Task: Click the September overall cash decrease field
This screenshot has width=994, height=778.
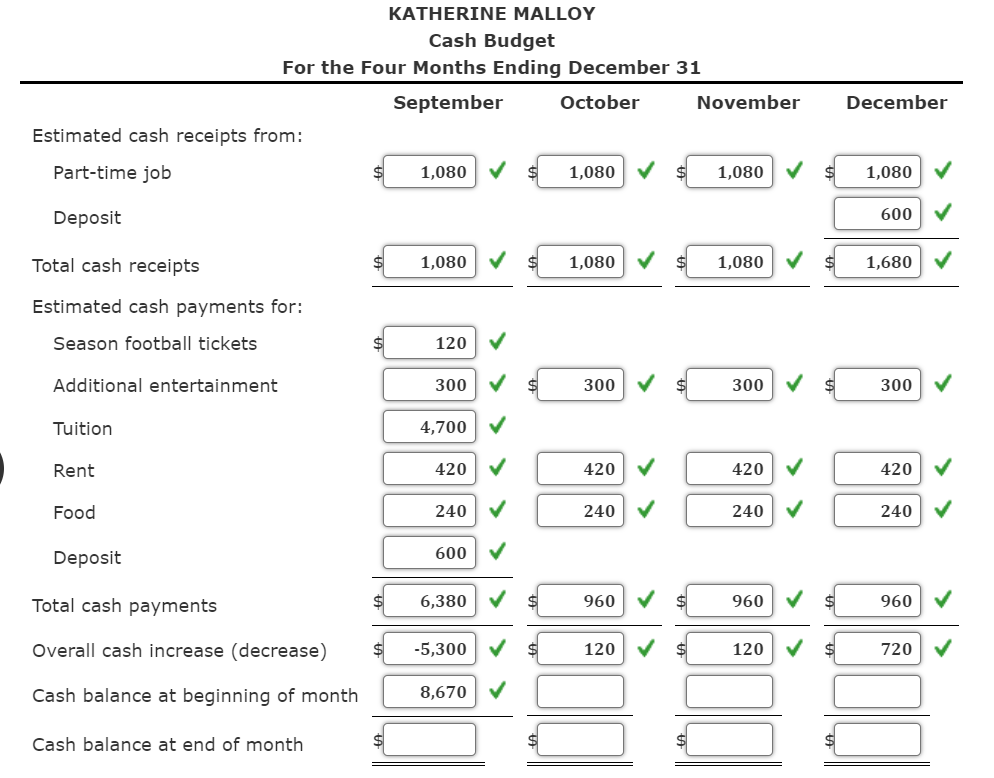Action: (x=428, y=648)
